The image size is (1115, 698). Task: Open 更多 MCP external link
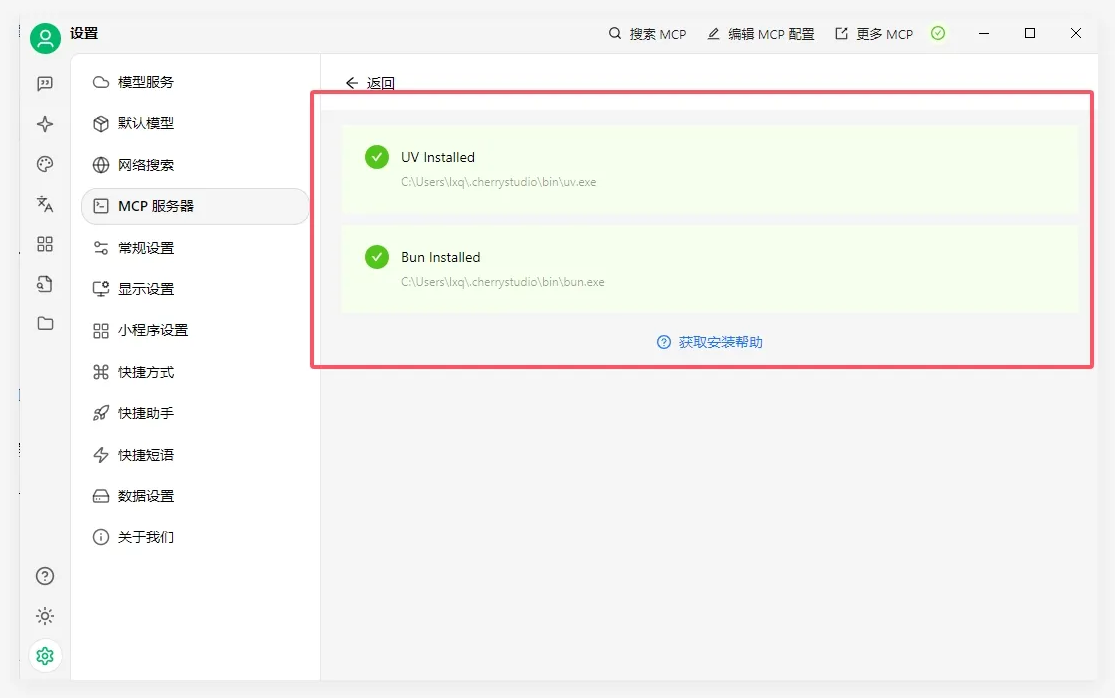(874, 34)
